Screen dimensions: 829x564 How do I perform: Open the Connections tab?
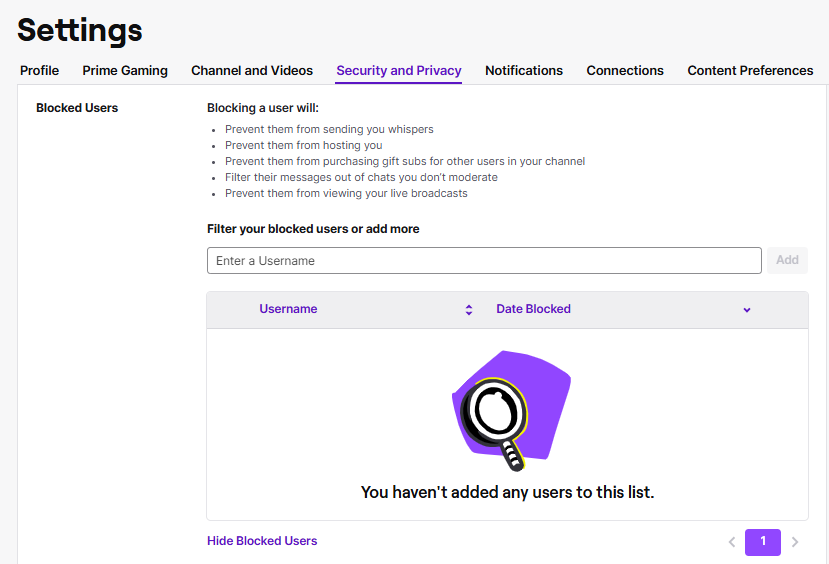[x=625, y=70]
